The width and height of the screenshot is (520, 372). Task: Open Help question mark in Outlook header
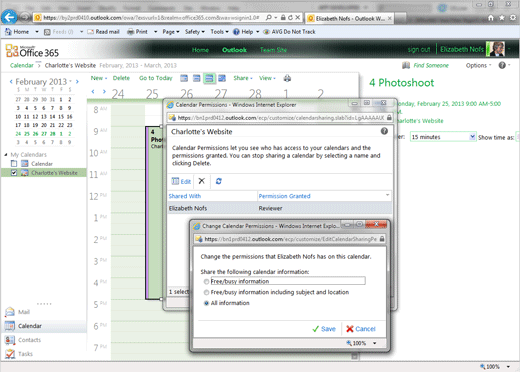click(502, 65)
